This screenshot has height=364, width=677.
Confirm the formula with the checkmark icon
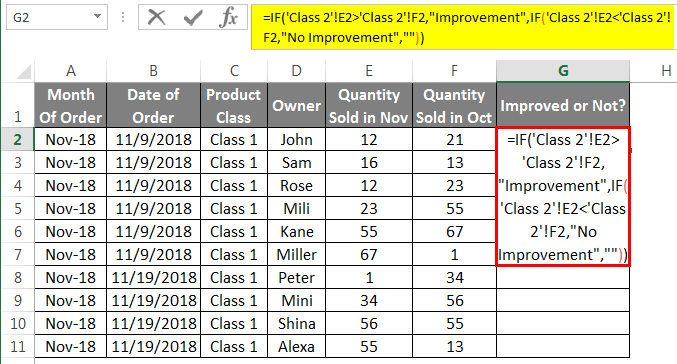click(193, 18)
